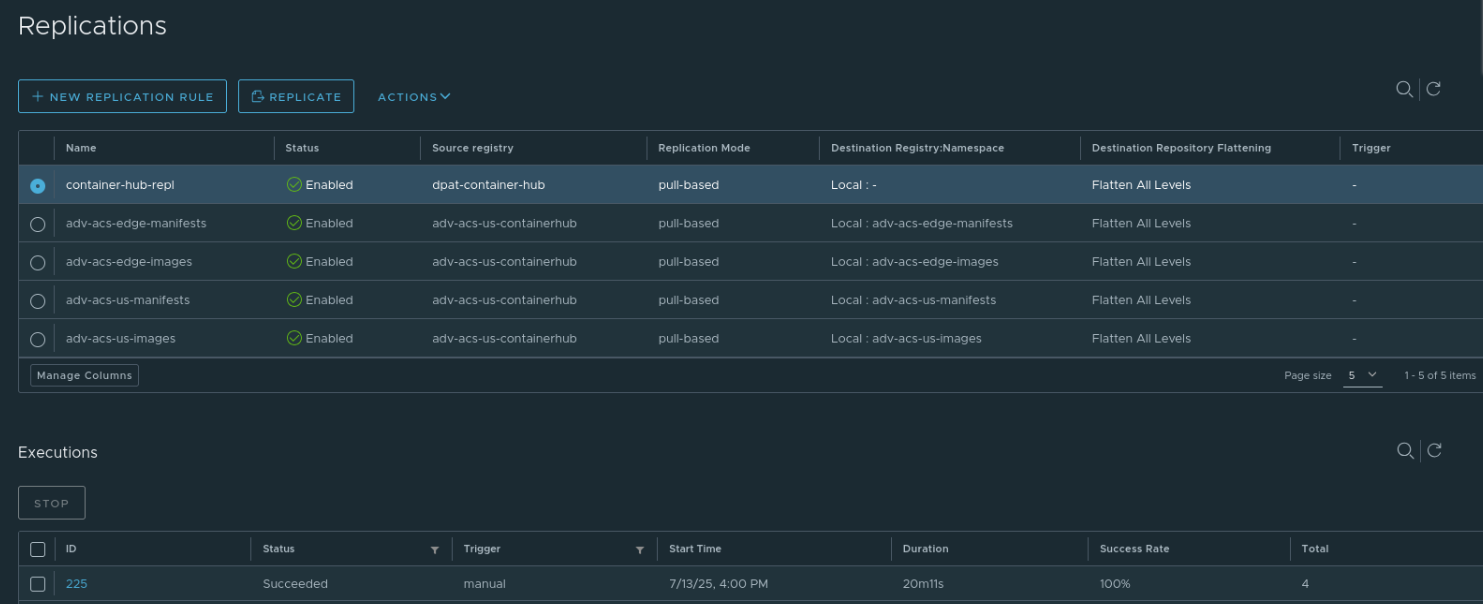Toggle the select-all executions checkbox
Screen dimensions: 1483x604
point(38,549)
